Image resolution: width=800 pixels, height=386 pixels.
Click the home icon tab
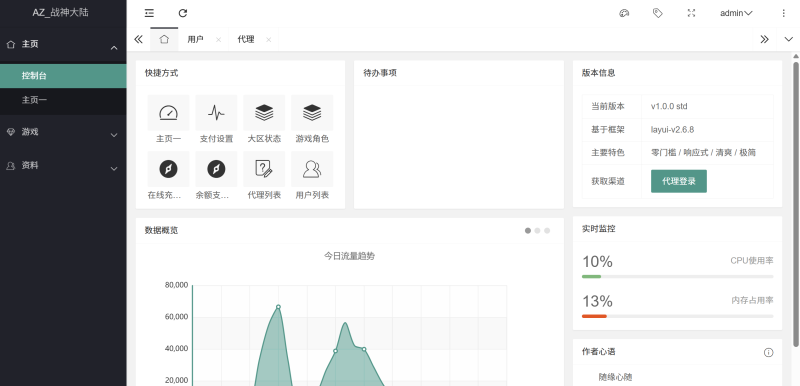pyautogui.click(x=164, y=39)
